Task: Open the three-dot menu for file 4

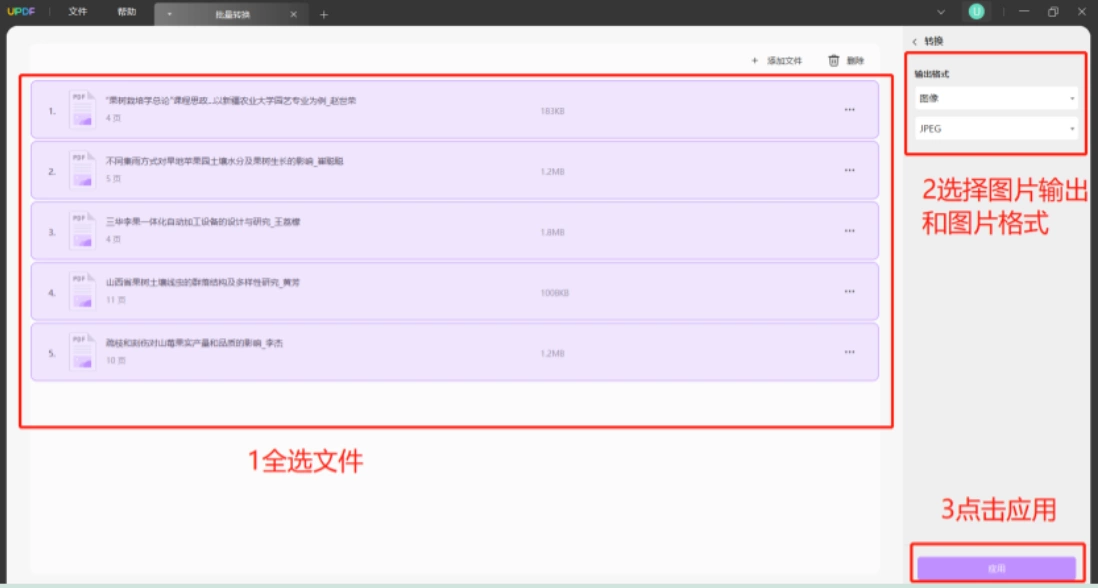Action: point(849,291)
